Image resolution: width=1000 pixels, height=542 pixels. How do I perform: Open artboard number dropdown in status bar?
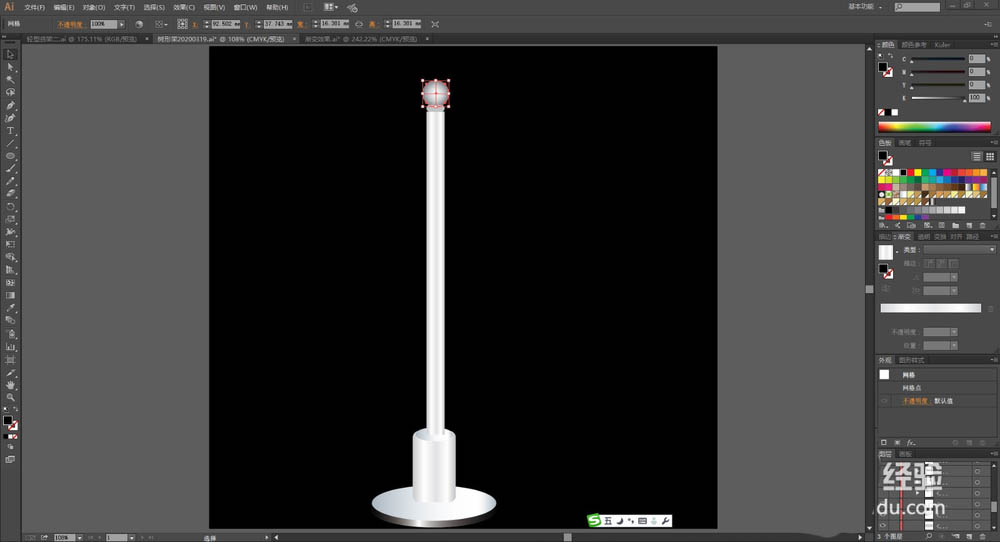click(131, 538)
